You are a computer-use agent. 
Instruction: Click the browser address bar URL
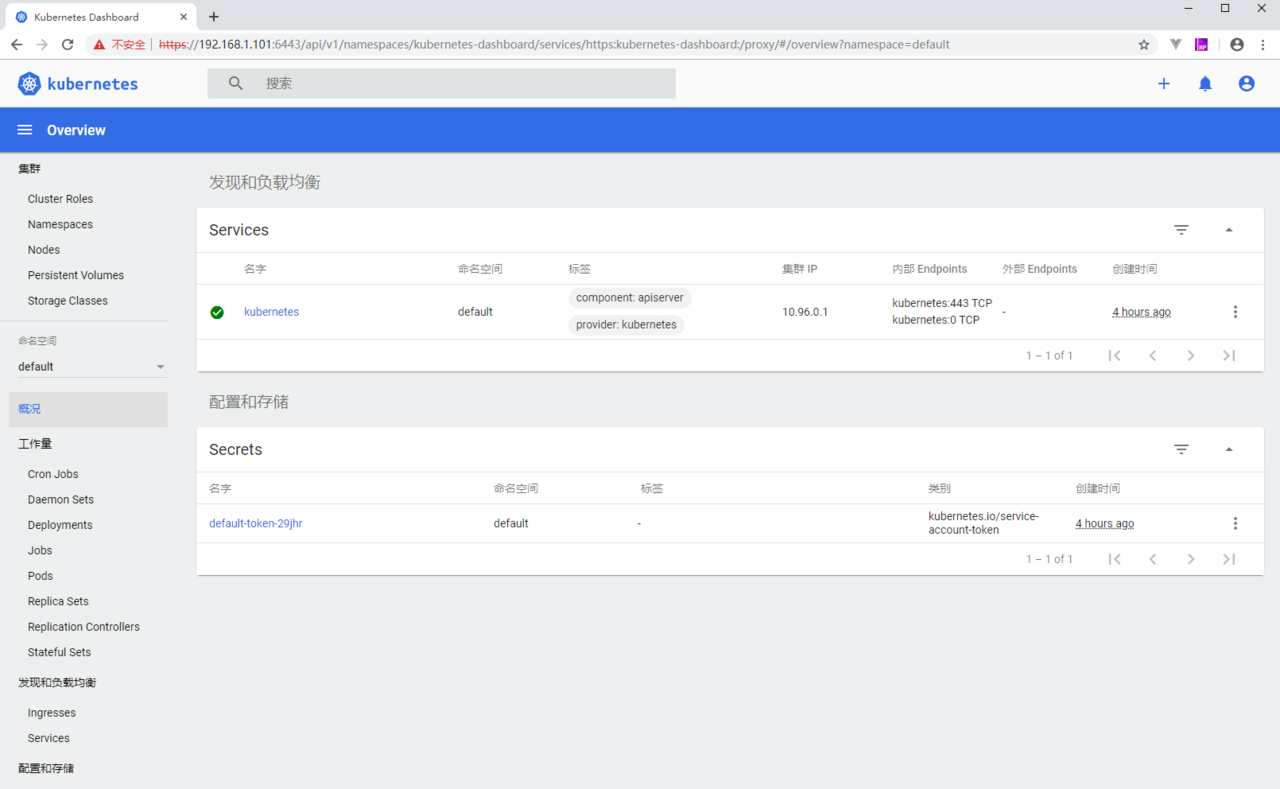click(554, 45)
